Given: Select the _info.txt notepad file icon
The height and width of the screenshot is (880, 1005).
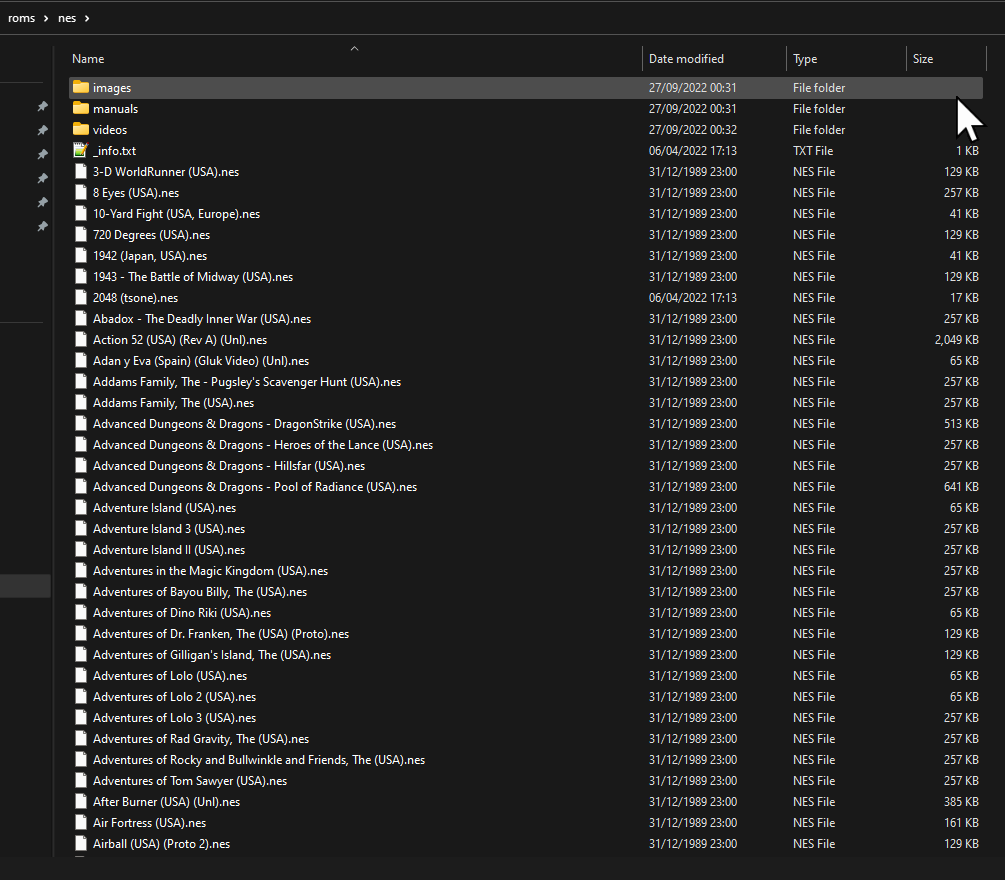Looking at the screenshot, I should (81, 151).
